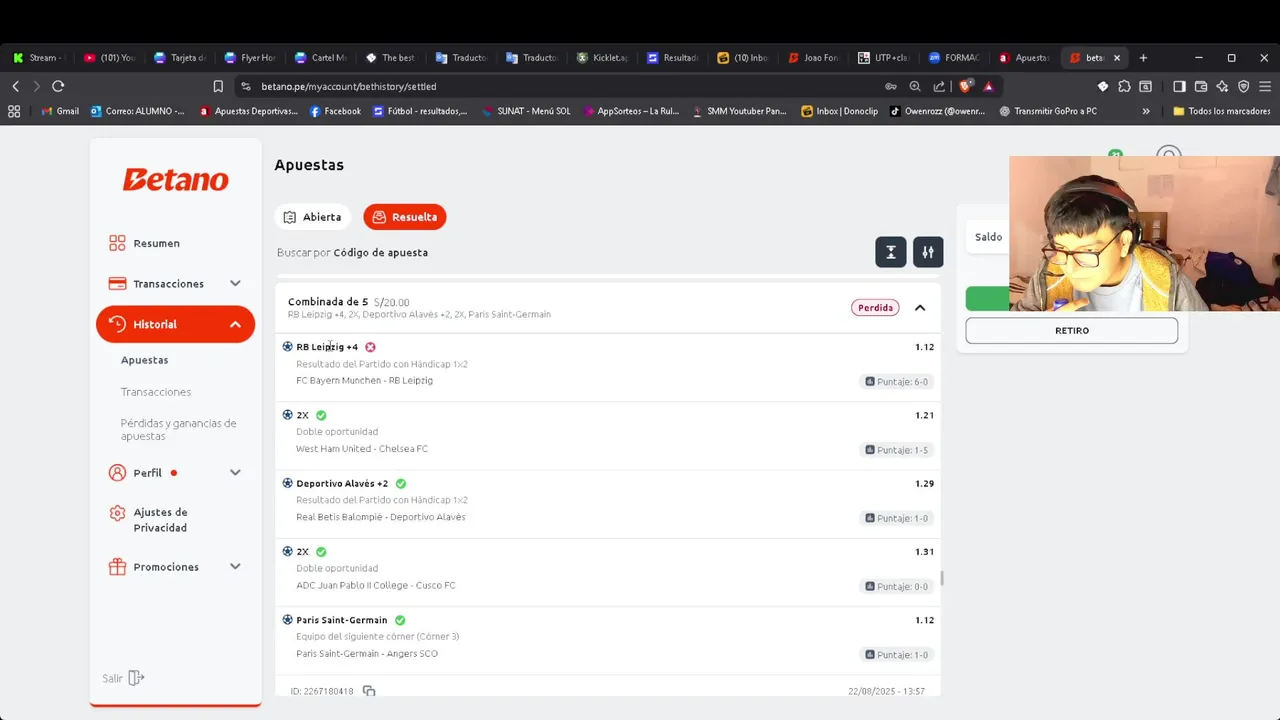This screenshot has height=720, width=1280.
Task: Show more bookmarks chevron
Action: click(x=1146, y=111)
